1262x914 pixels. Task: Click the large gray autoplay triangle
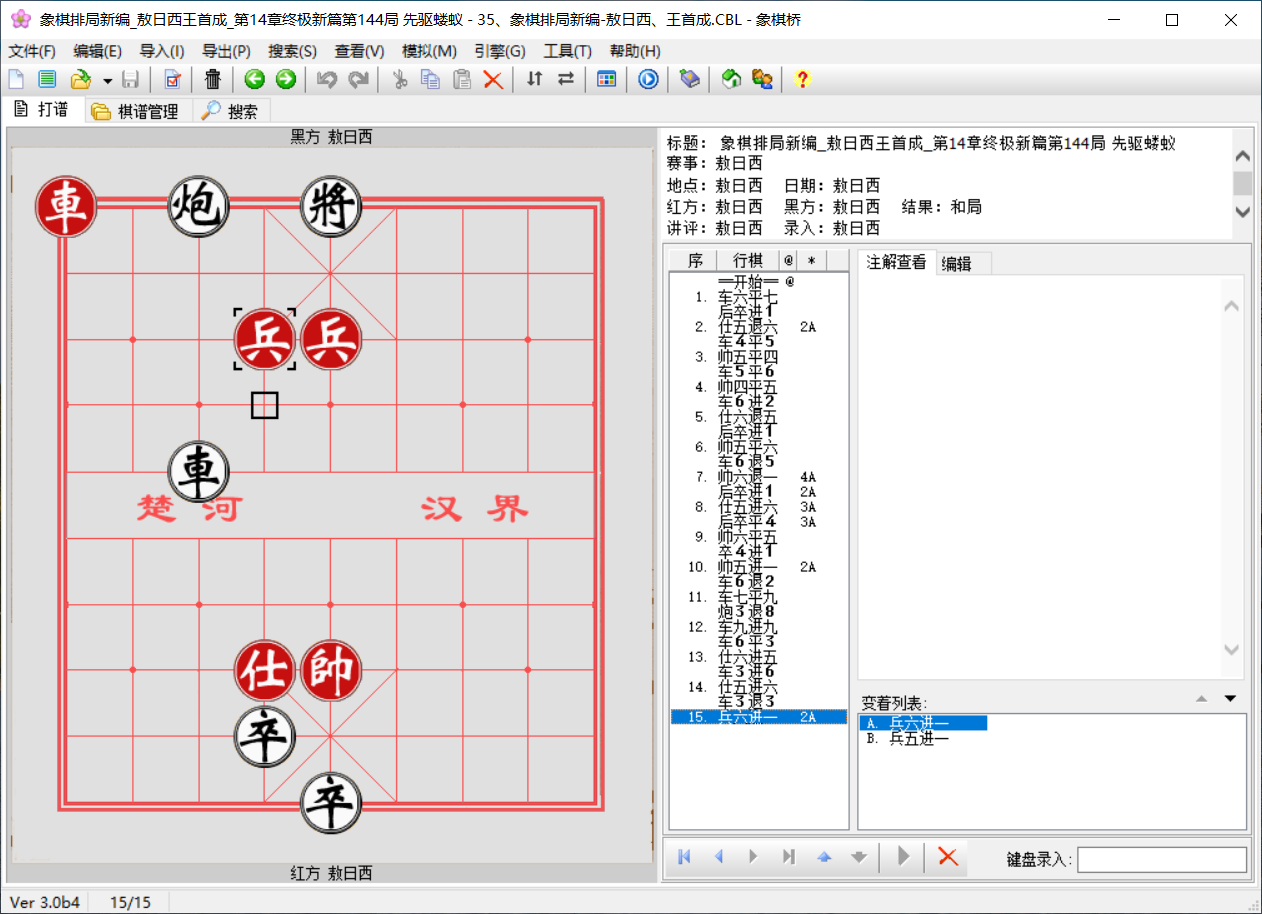(x=904, y=856)
